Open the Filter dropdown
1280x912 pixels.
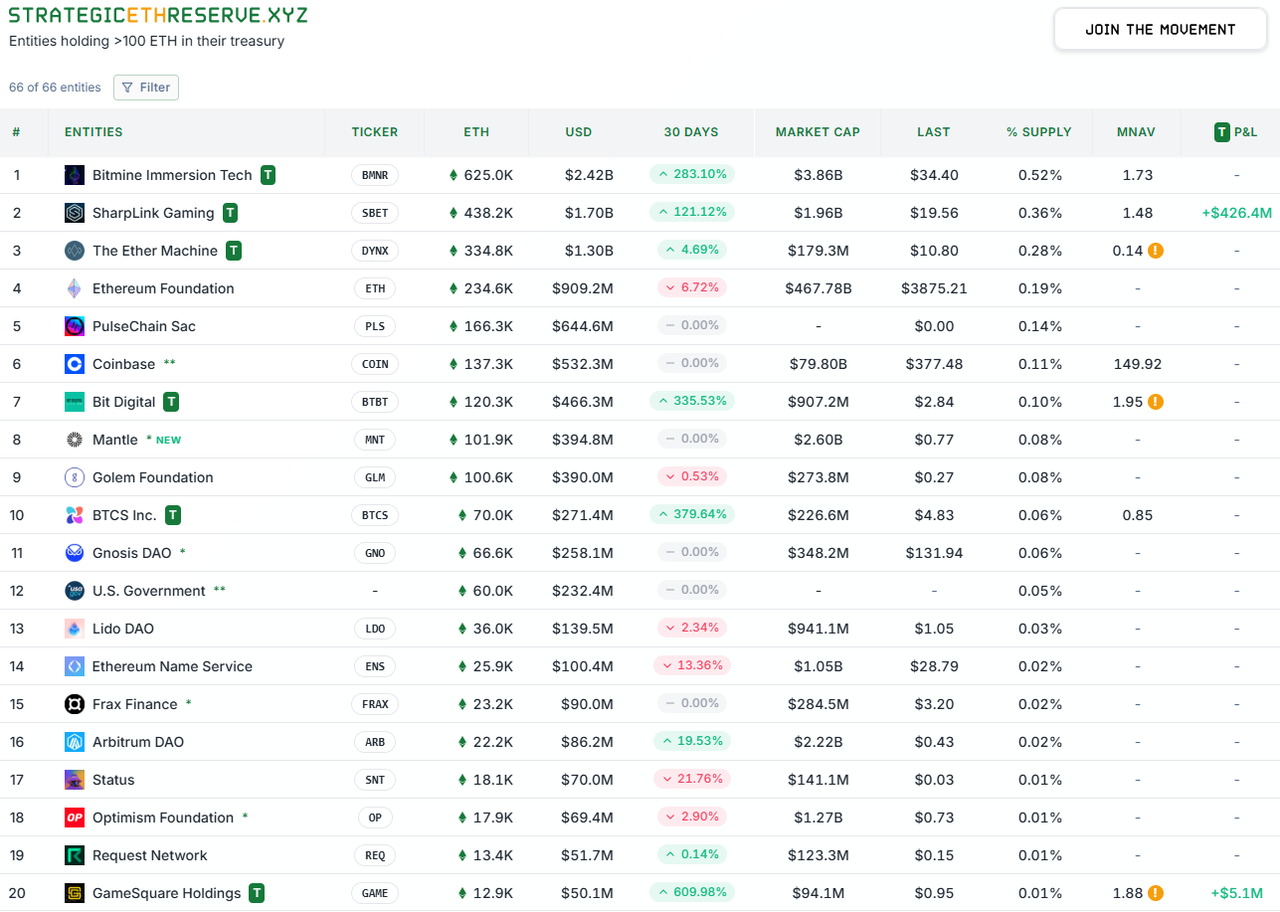(x=146, y=87)
